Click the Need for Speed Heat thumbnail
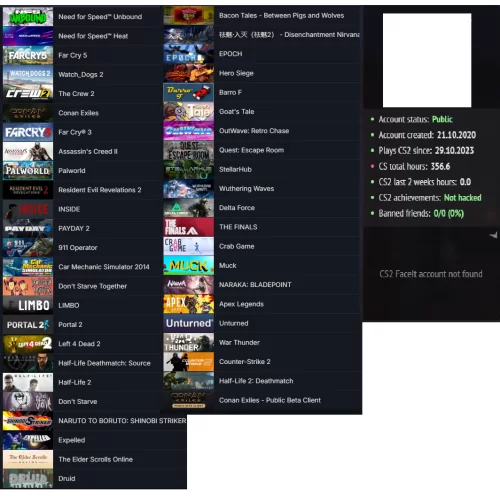 (28, 36)
